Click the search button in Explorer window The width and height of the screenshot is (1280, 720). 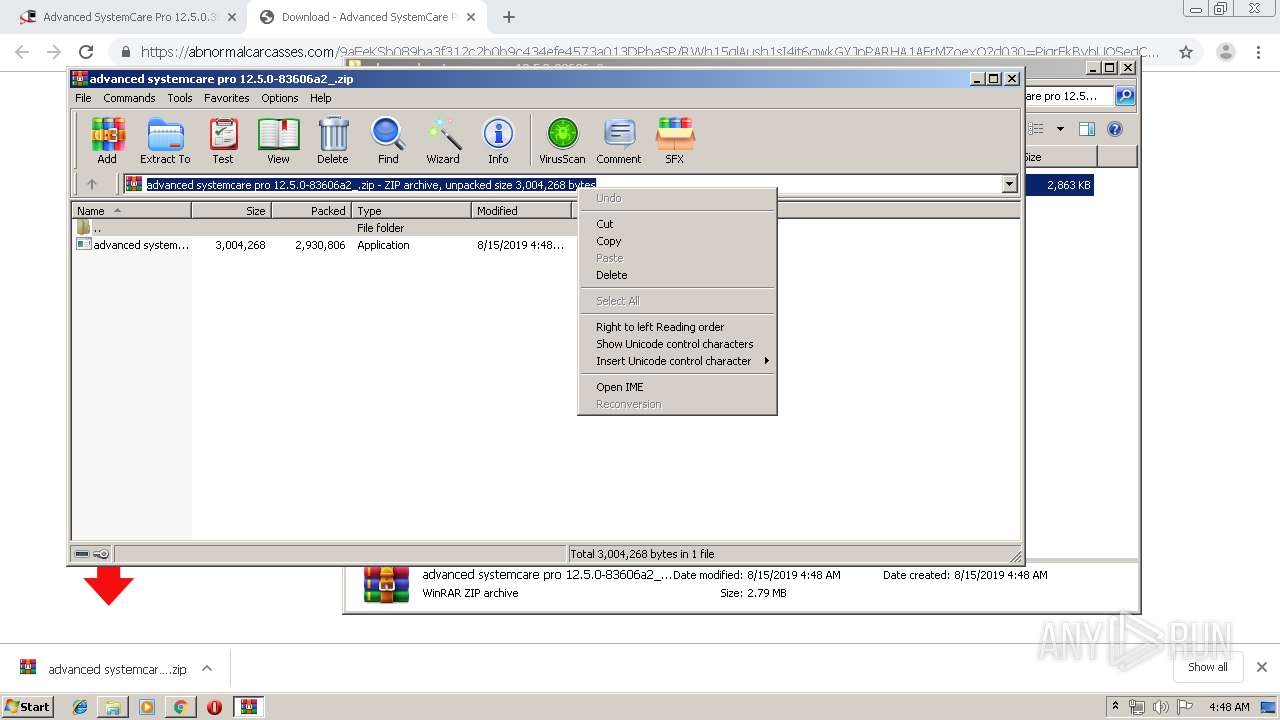point(1125,96)
